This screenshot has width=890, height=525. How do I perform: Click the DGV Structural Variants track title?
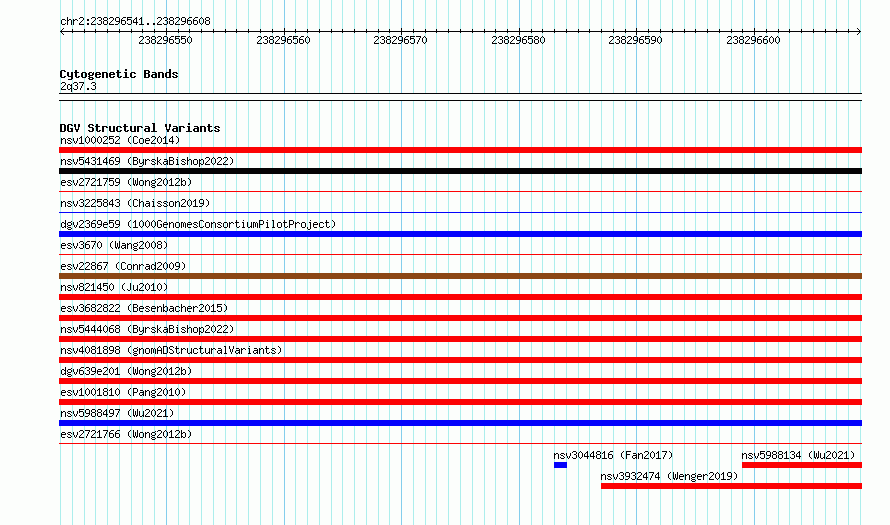140,128
